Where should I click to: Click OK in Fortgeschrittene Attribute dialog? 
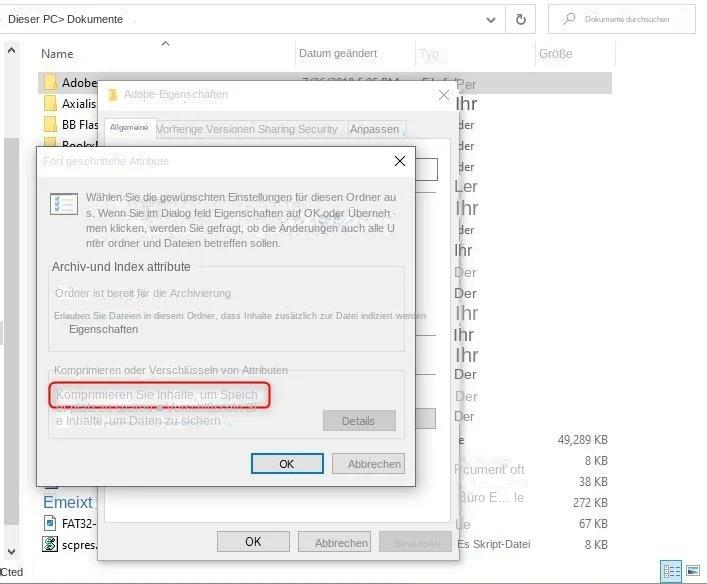287,464
